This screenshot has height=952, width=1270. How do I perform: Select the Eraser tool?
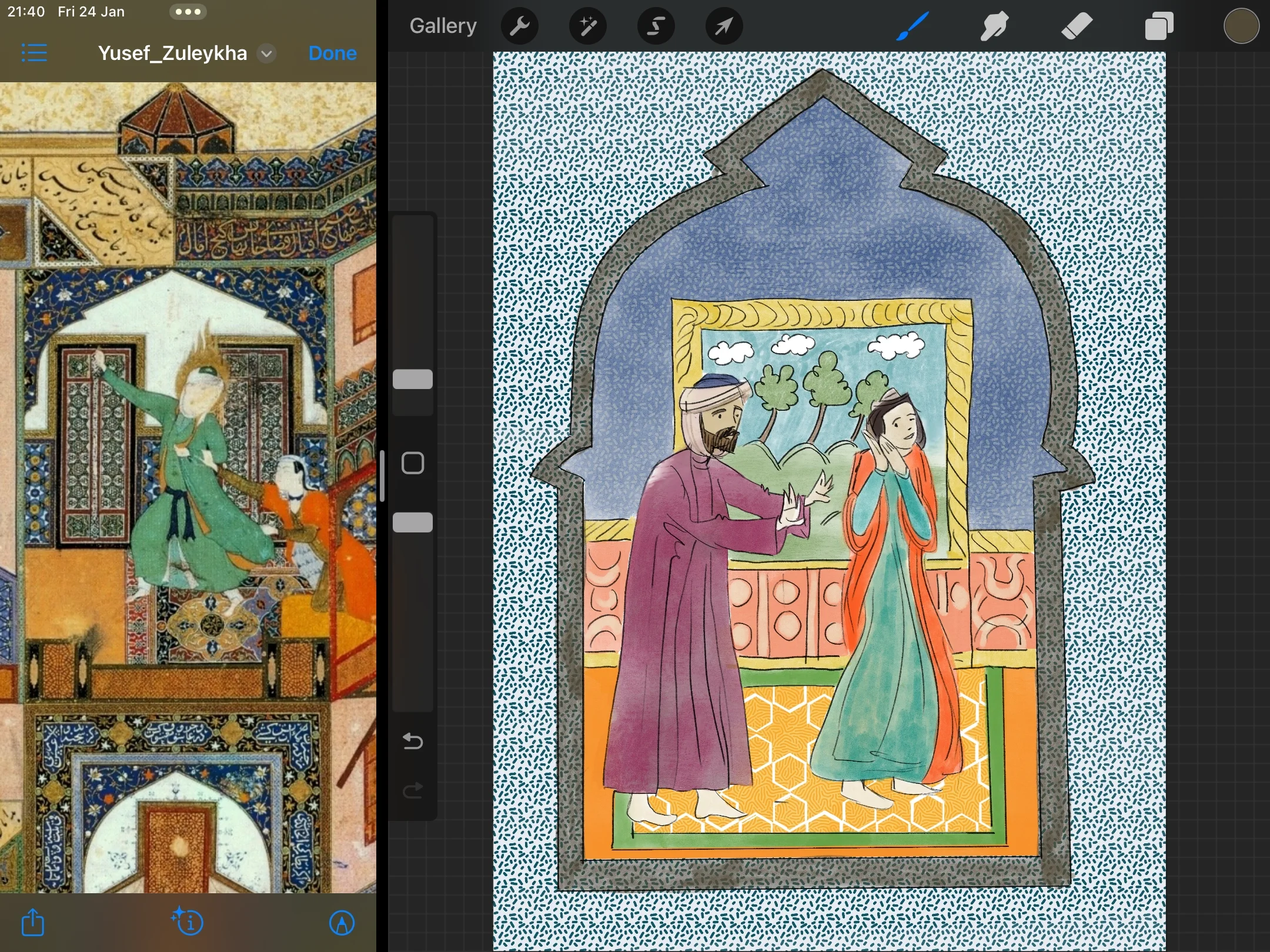point(1077,26)
